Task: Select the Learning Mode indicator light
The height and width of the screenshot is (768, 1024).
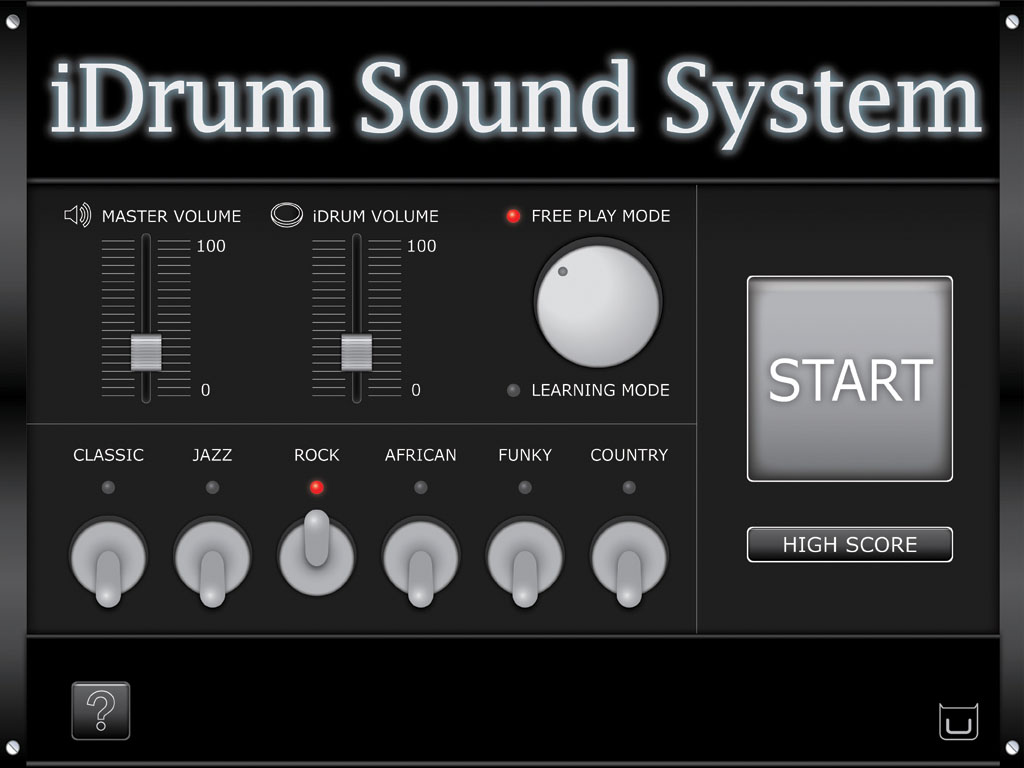Action: coord(513,391)
